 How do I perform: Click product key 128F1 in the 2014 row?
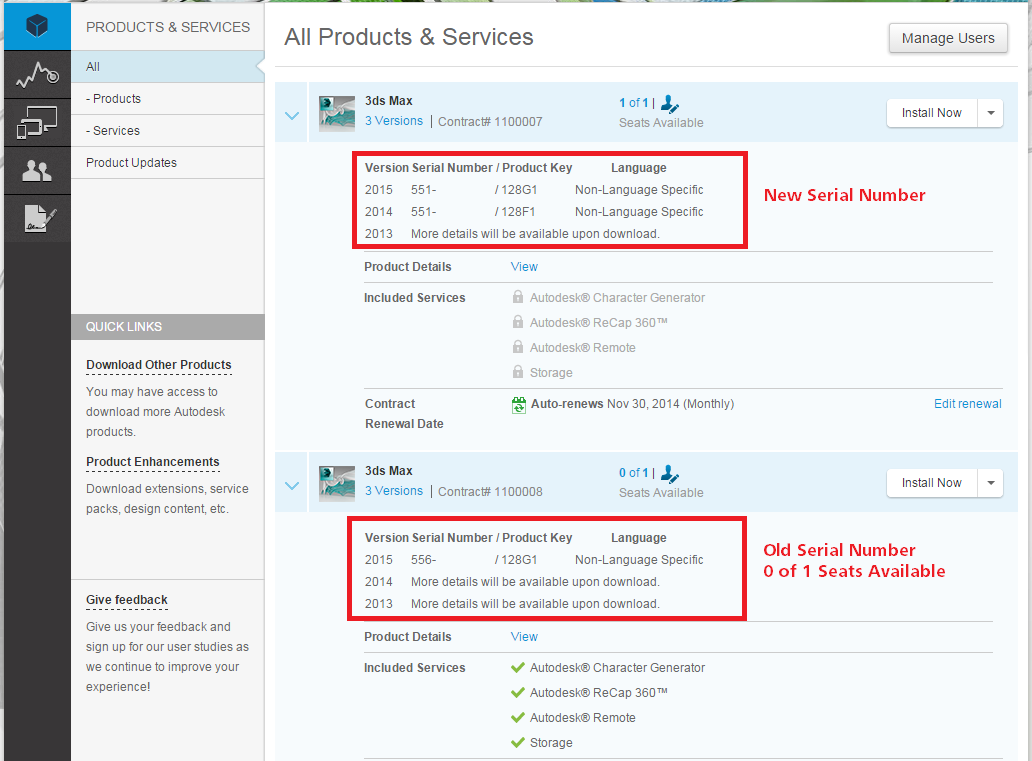click(519, 212)
